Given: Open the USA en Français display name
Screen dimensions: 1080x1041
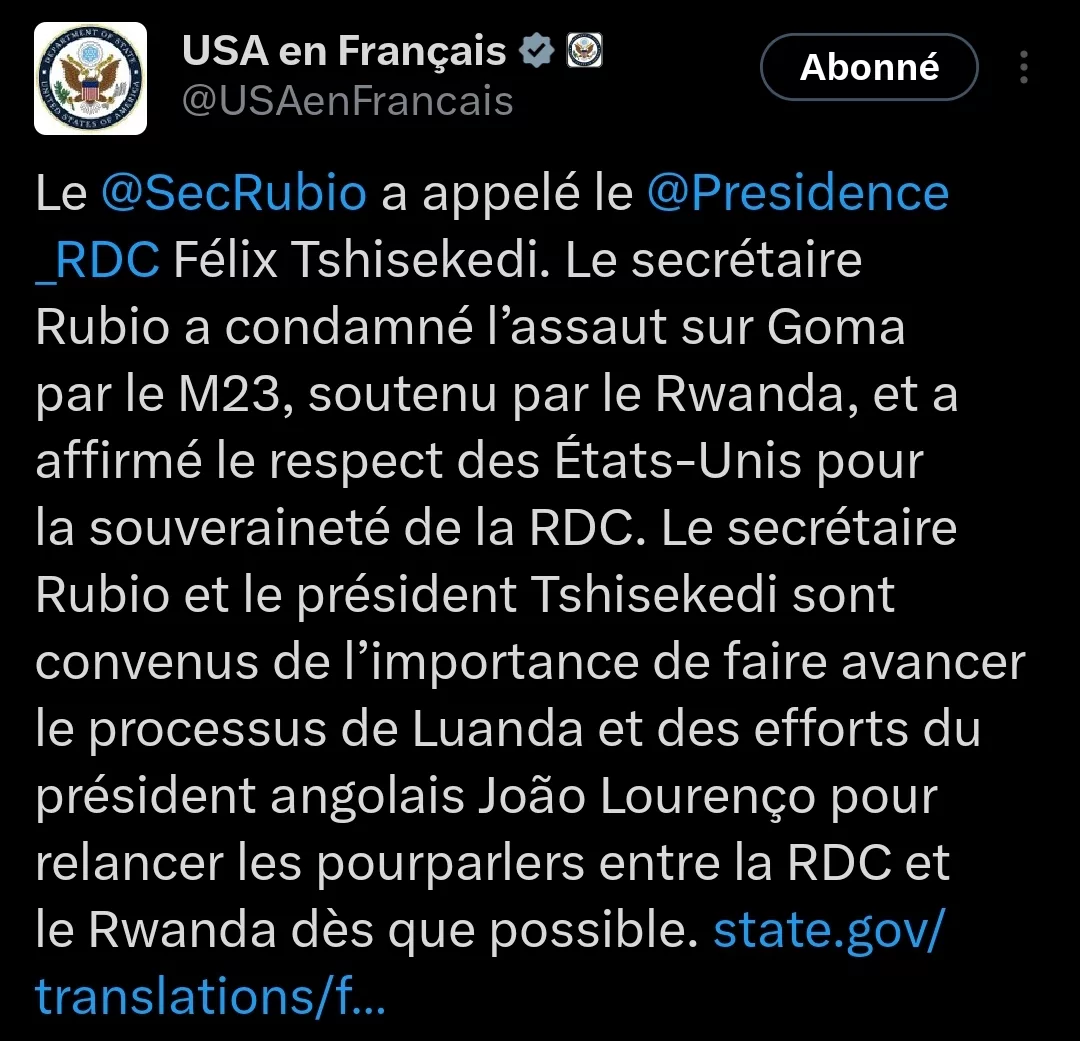Looking at the screenshot, I should pos(344,51).
